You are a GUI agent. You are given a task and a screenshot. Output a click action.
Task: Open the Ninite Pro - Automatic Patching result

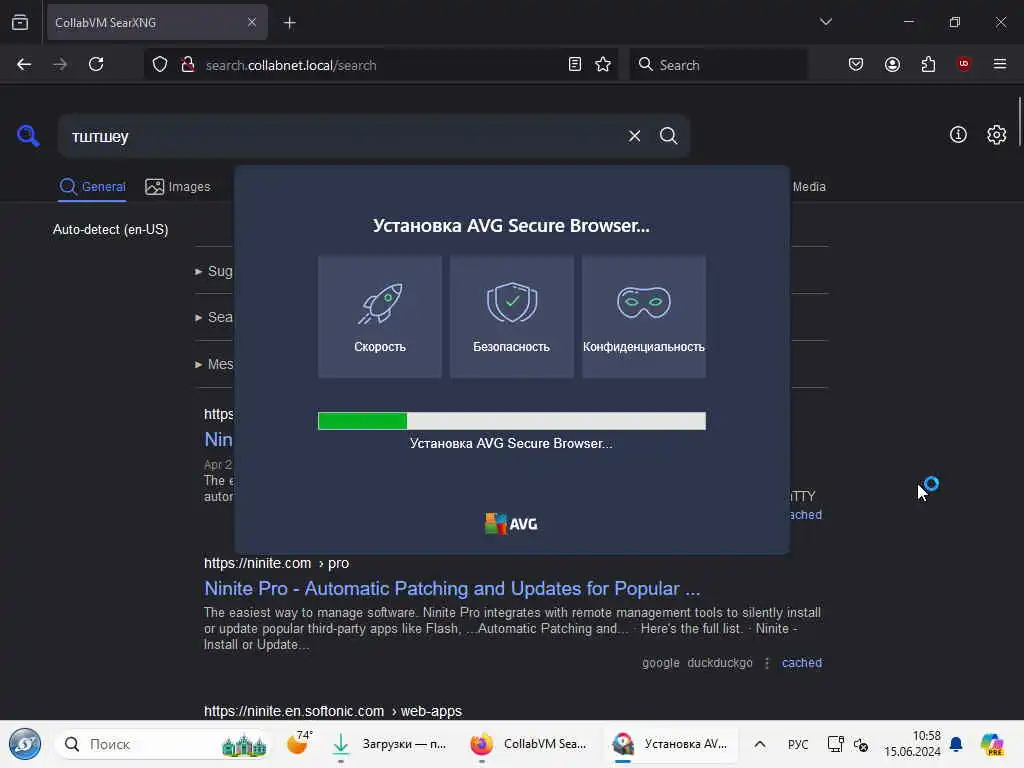coord(452,588)
